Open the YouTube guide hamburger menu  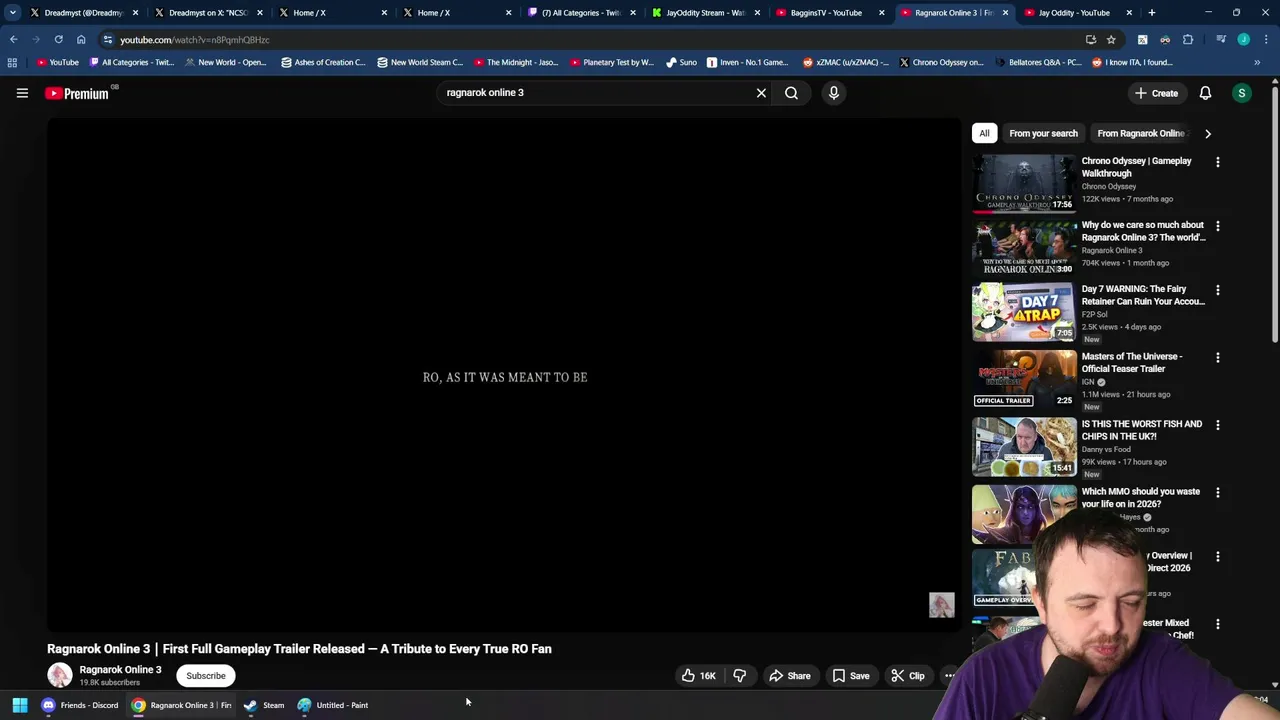tap(22, 93)
